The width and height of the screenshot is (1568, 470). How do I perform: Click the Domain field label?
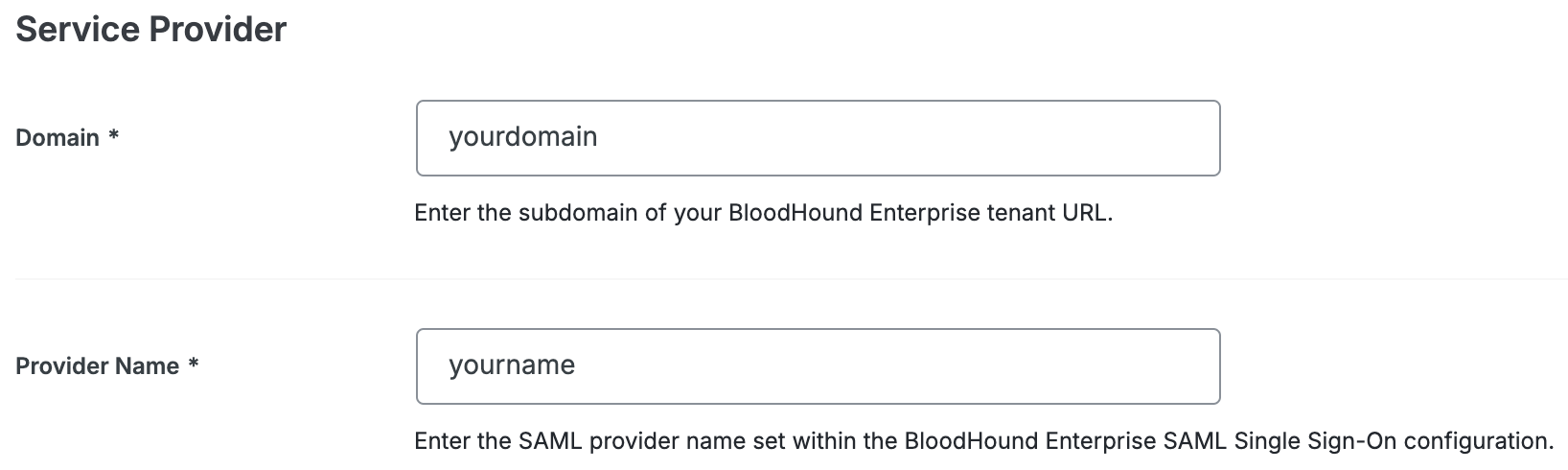[x=58, y=138]
